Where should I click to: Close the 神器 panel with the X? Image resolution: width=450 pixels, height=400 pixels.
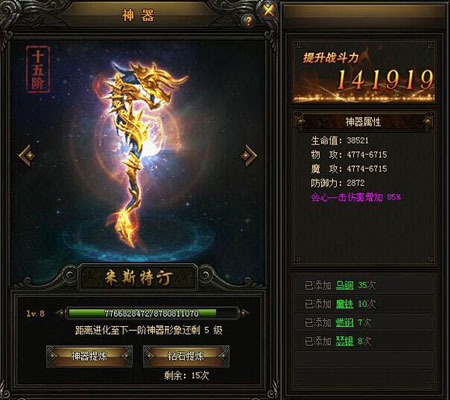(x=269, y=11)
